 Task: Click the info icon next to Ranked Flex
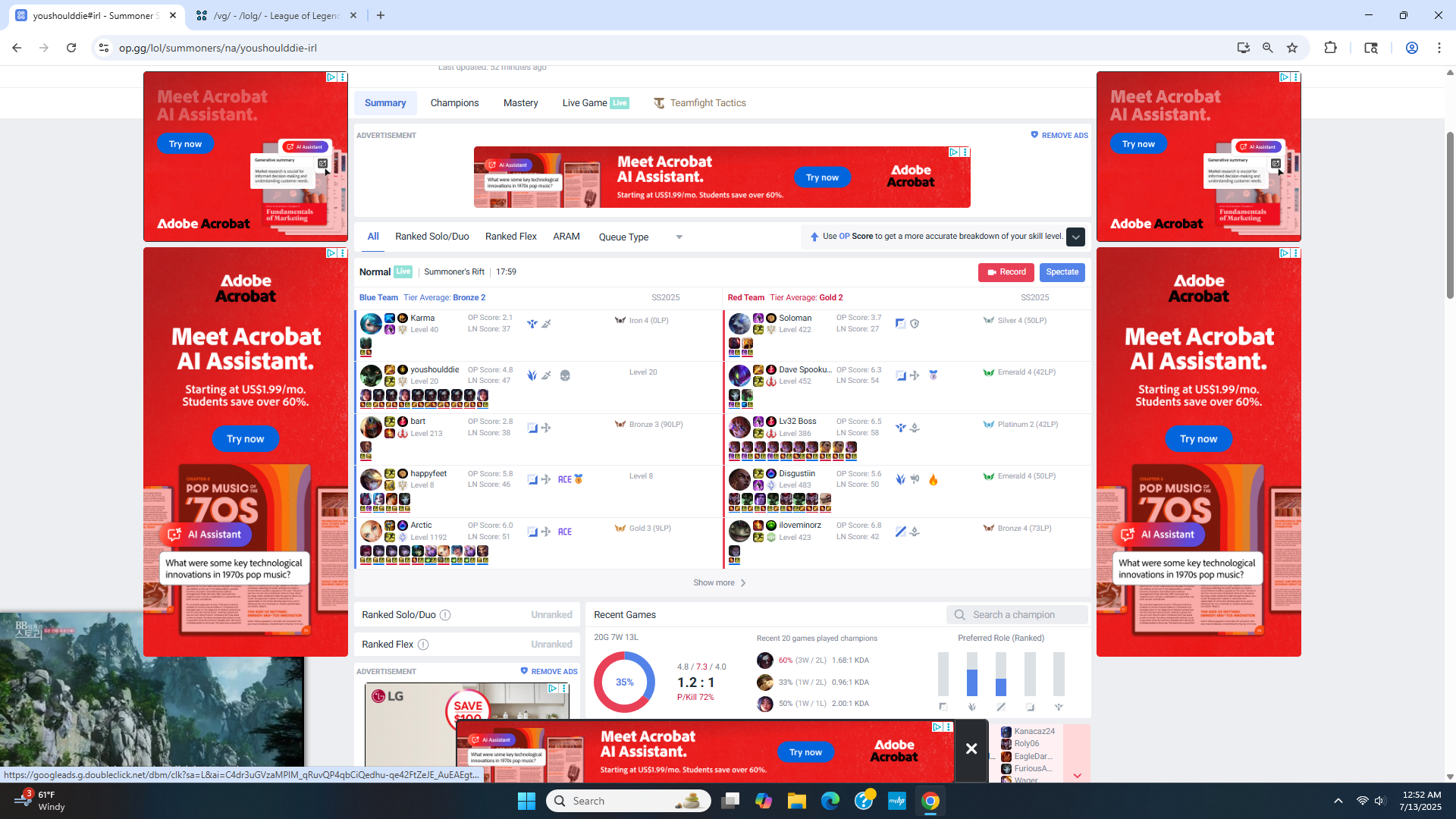click(x=423, y=645)
